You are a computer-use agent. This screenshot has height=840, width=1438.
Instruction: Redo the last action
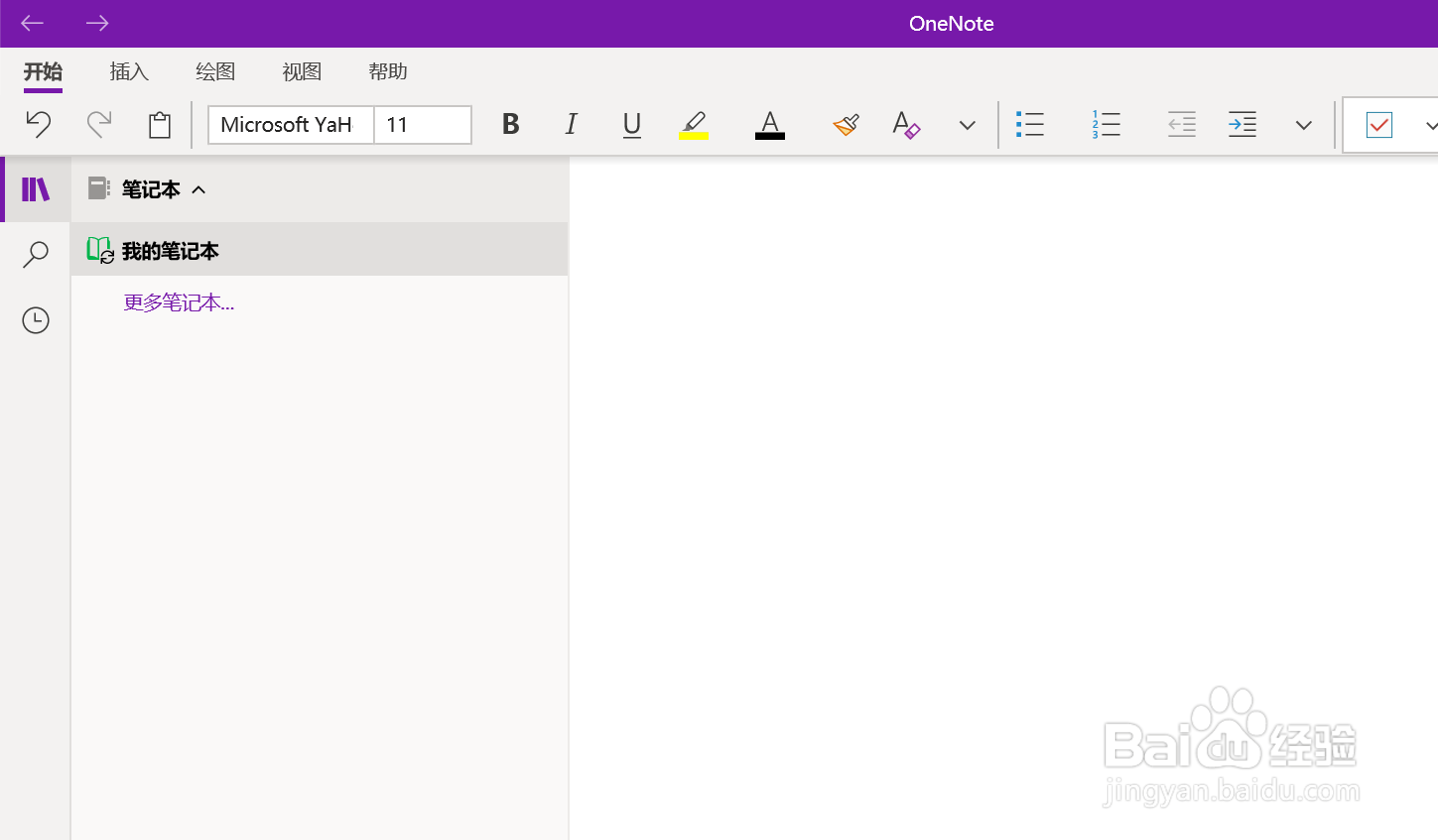pos(99,125)
